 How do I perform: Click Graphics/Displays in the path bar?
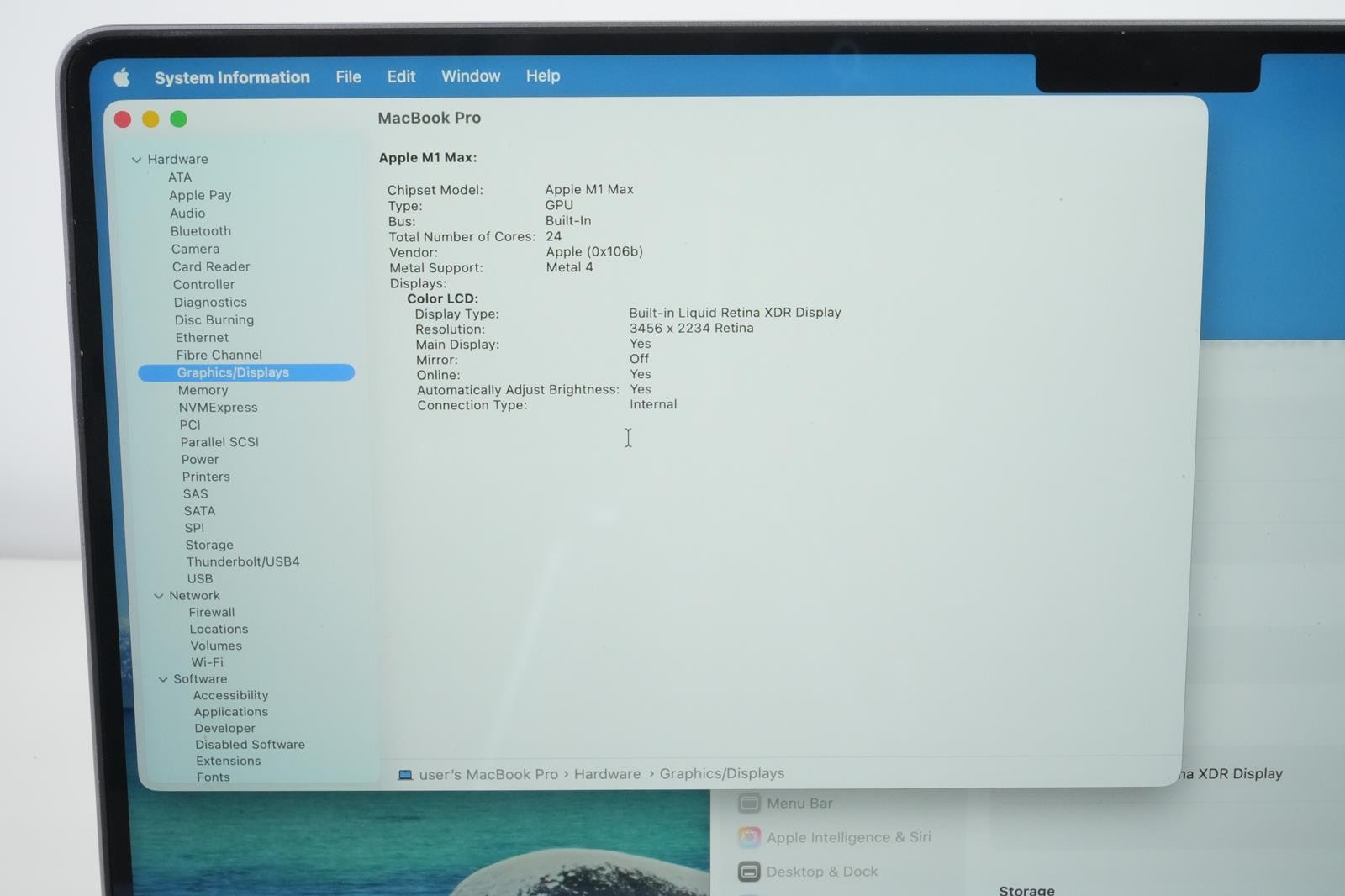click(722, 773)
